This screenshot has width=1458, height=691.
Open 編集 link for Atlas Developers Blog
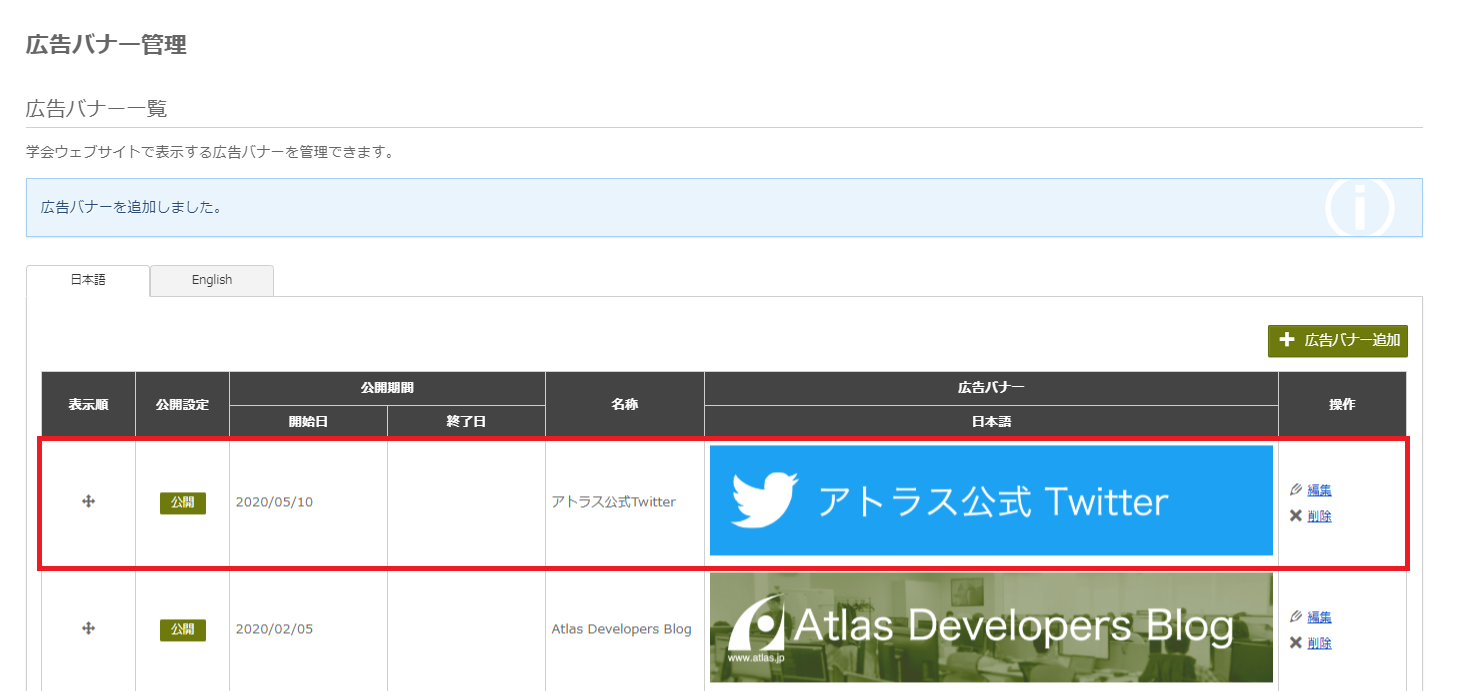[x=1319, y=617]
